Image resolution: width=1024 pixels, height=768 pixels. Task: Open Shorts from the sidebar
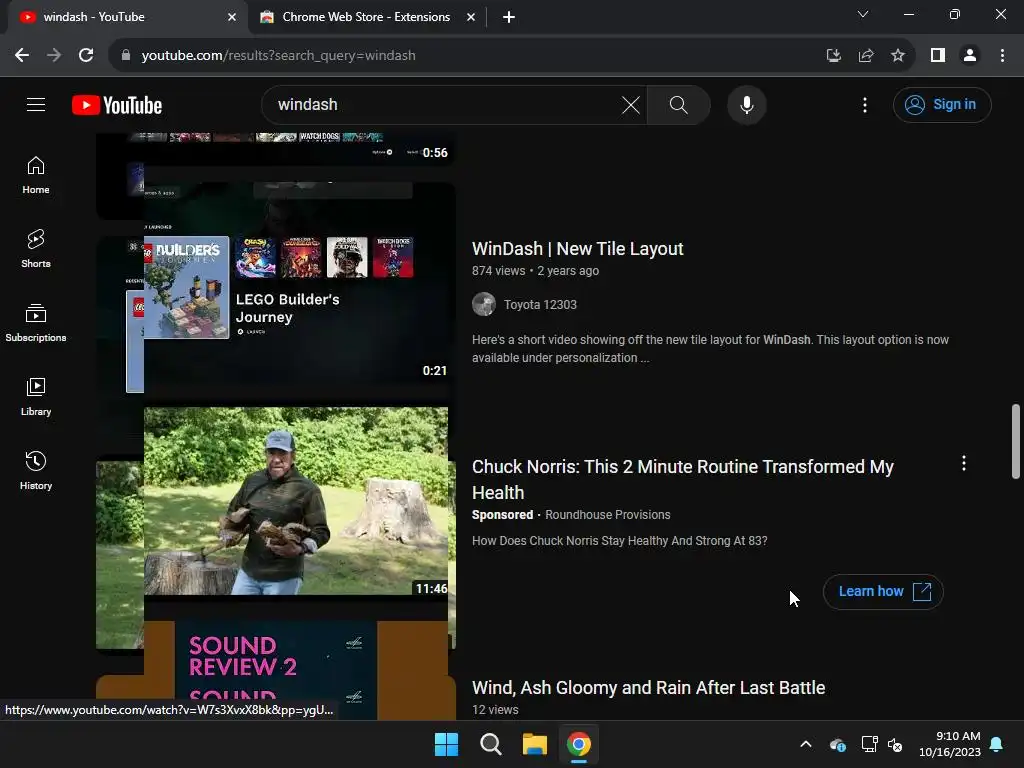click(36, 249)
